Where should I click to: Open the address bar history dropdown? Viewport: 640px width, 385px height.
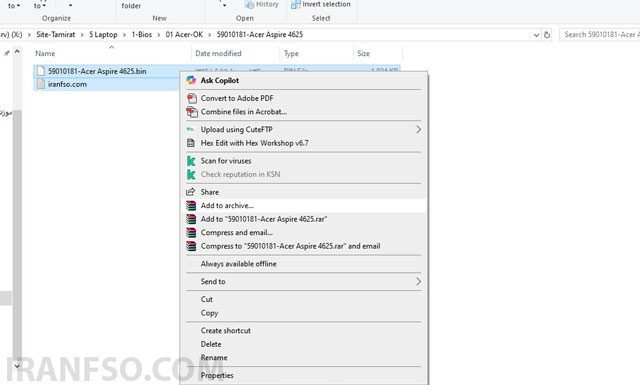(x=536, y=35)
